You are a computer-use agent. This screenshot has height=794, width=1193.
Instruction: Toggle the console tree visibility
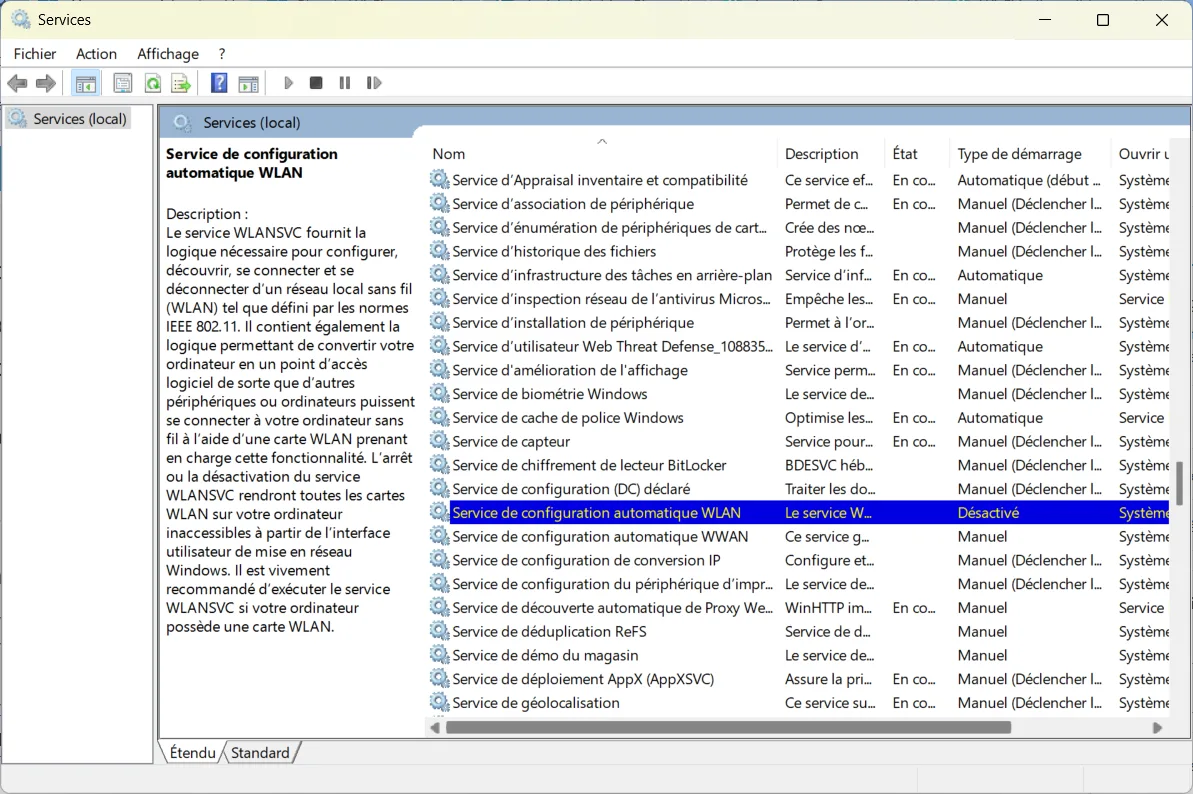[85, 82]
